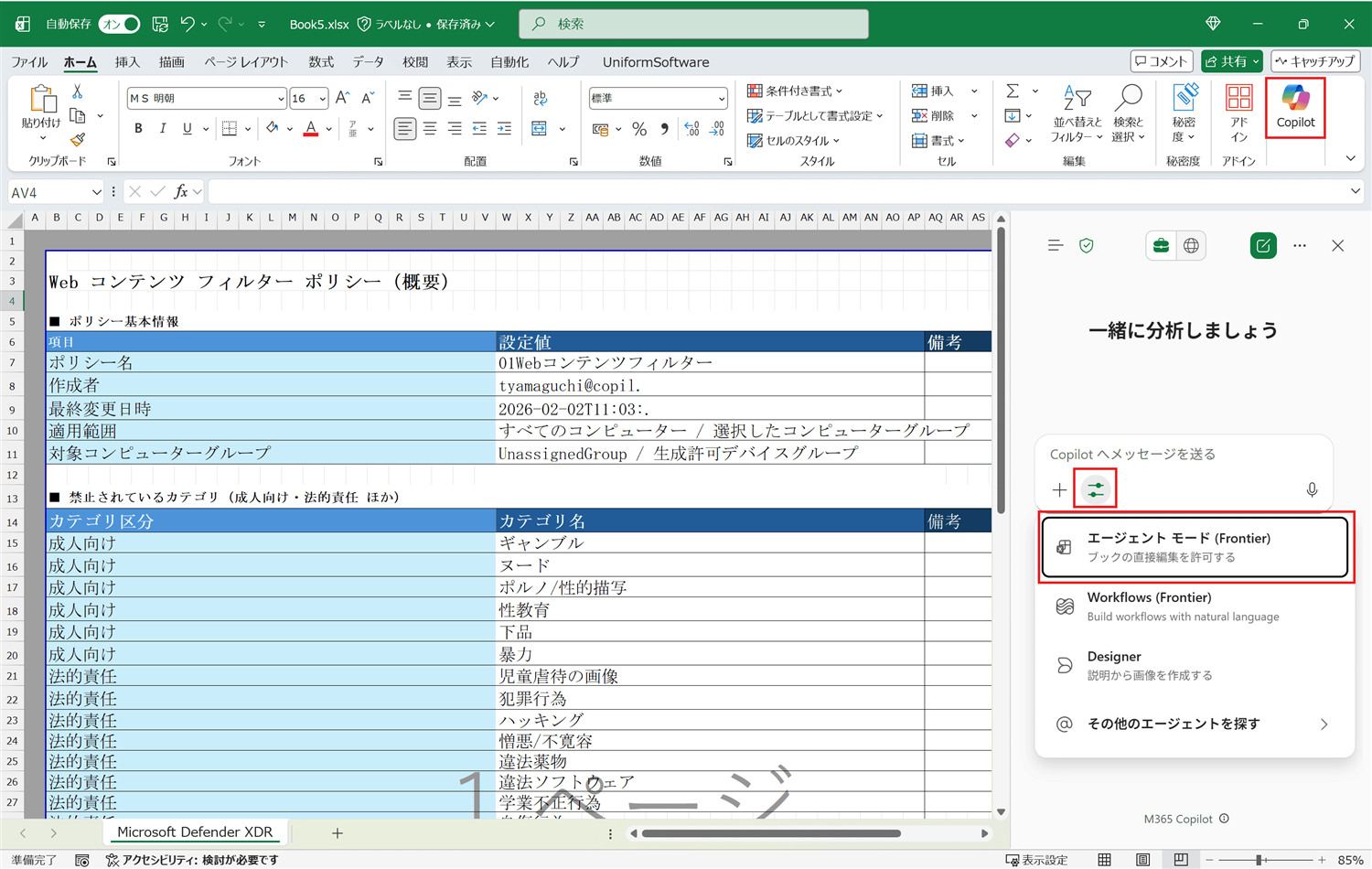Select the work briefcase mode in Copilot
The image size is (1372, 869).
coord(1161,245)
